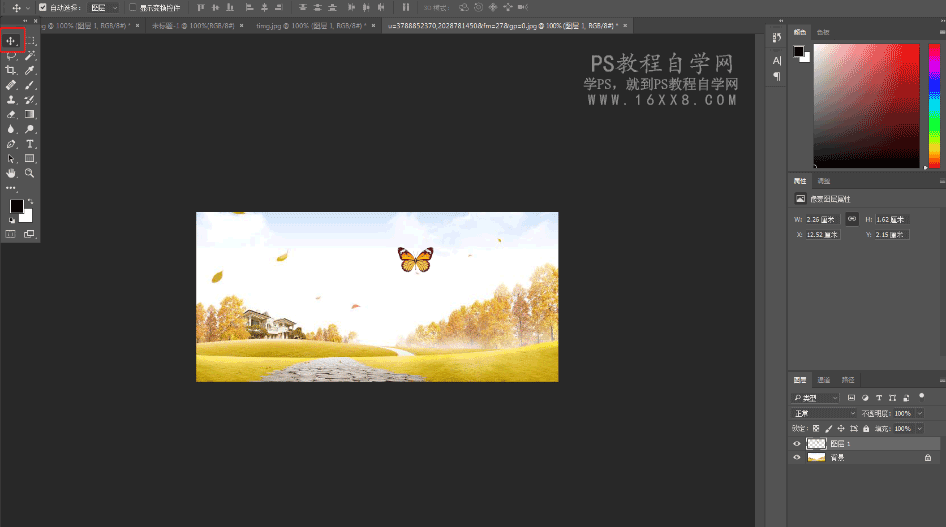Image resolution: width=946 pixels, height=527 pixels.
Task: Select the Rectangle shape tool
Action: [x=30, y=159]
